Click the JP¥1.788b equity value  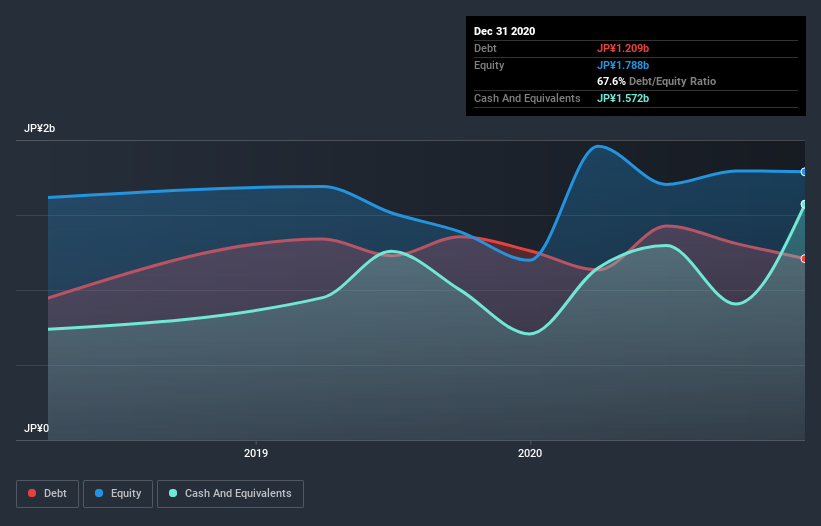(623, 65)
